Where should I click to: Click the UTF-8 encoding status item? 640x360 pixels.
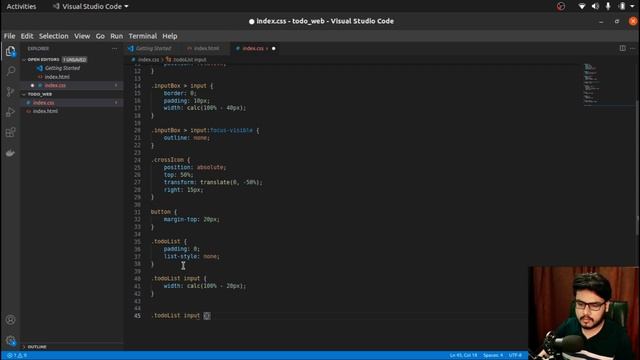pos(515,356)
